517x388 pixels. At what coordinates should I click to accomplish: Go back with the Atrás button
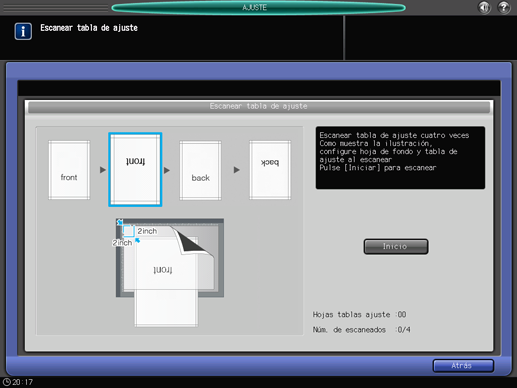tap(463, 366)
